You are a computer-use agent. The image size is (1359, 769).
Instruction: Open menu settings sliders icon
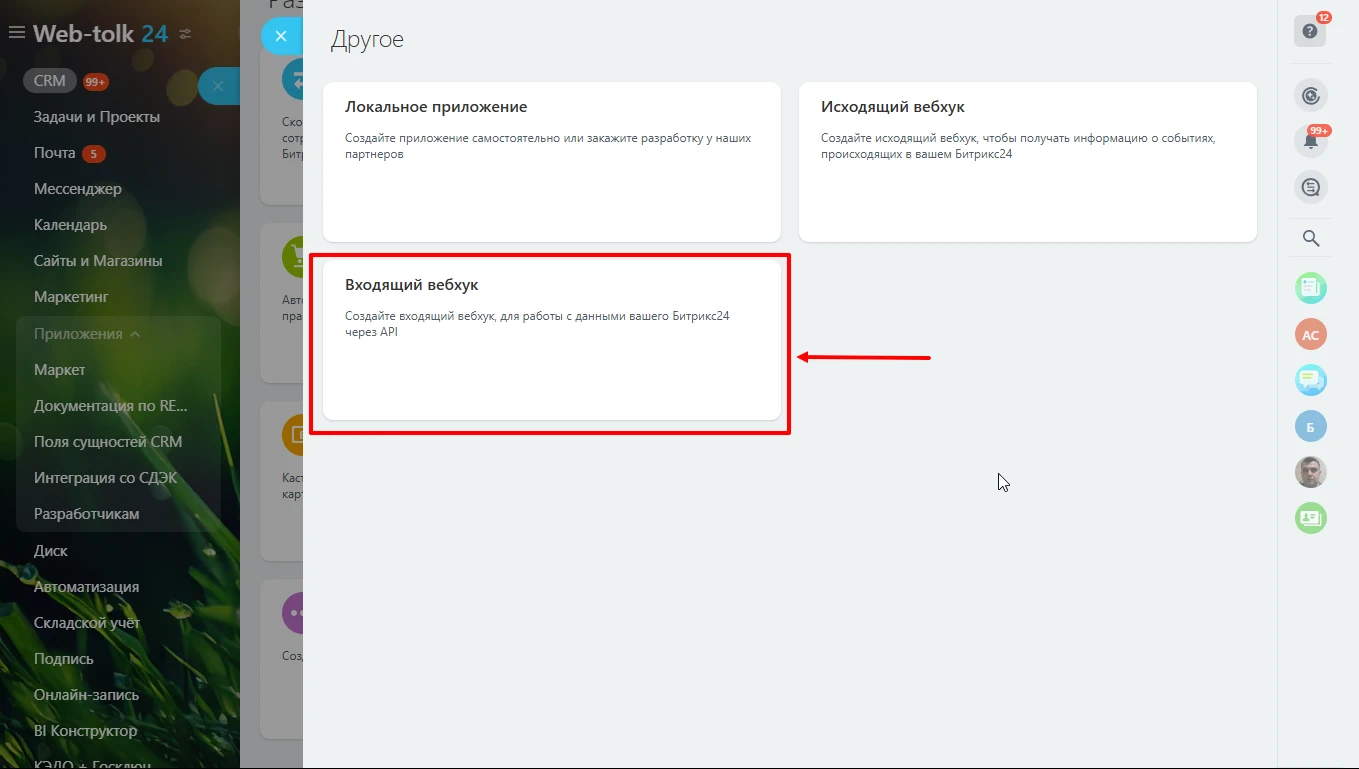tap(185, 34)
